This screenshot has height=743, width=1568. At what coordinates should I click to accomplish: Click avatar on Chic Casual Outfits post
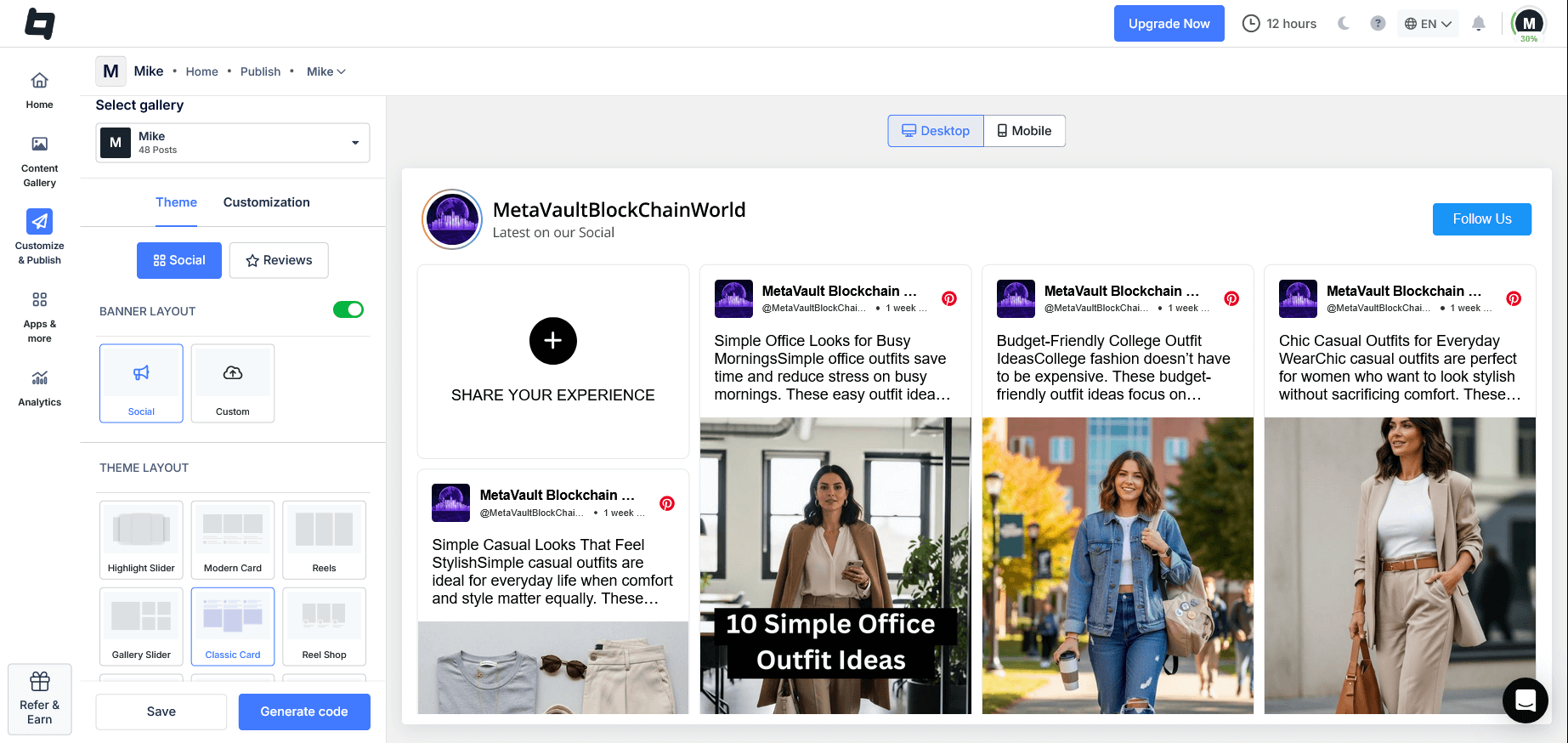pyautogui.click(x=1298, y=298)
